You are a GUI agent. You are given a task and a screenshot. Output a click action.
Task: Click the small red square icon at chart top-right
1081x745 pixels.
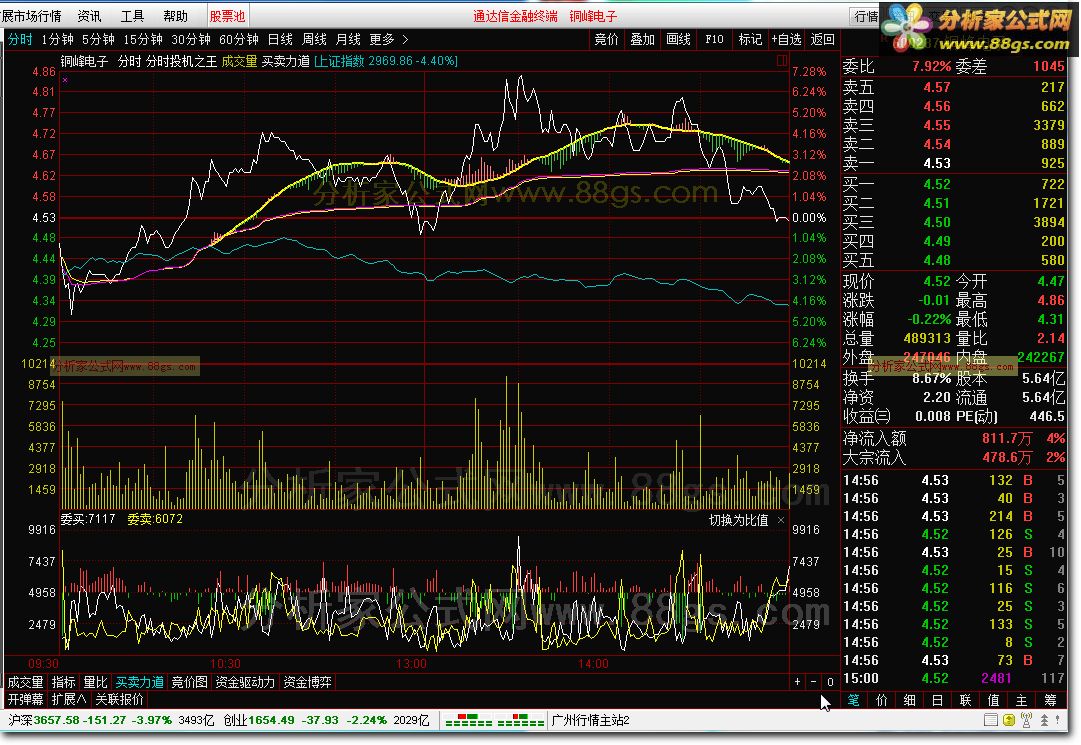tap(782, 61)
